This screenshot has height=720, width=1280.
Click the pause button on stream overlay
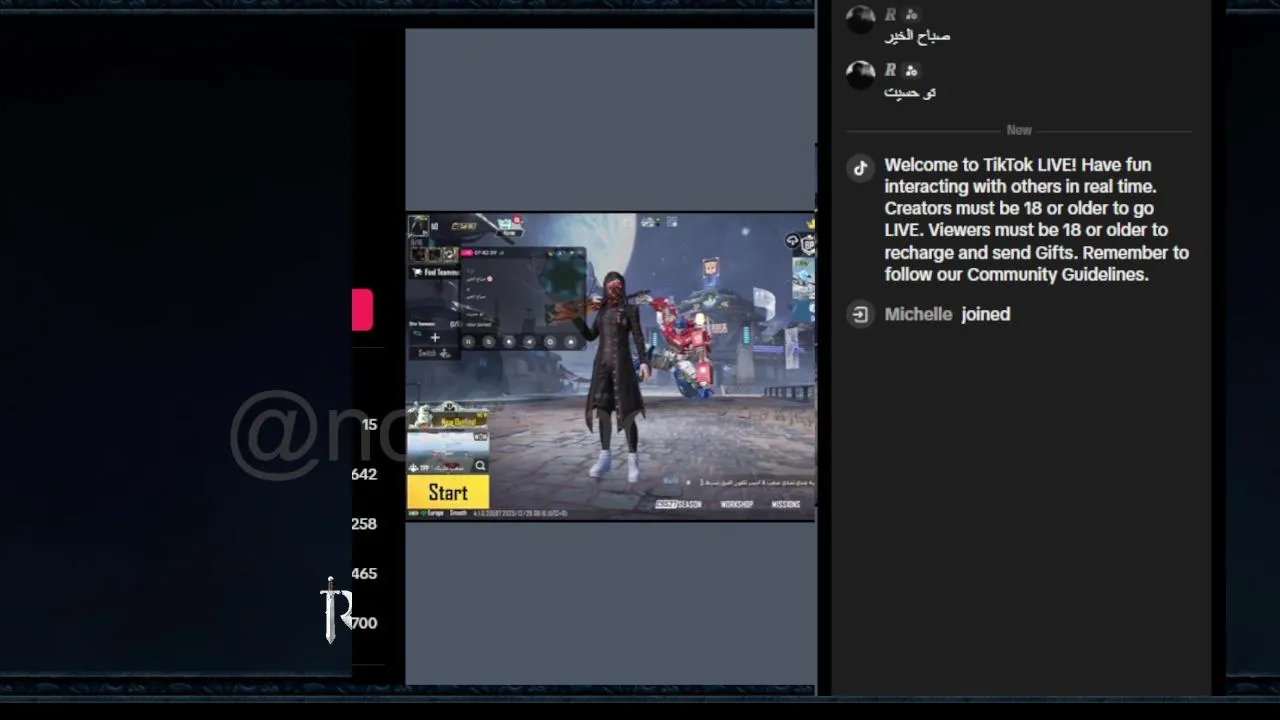point(468,342)
